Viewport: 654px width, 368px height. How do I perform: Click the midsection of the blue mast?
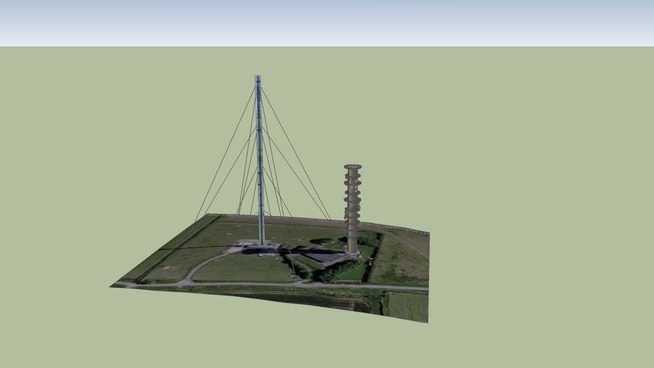point(259,159)
